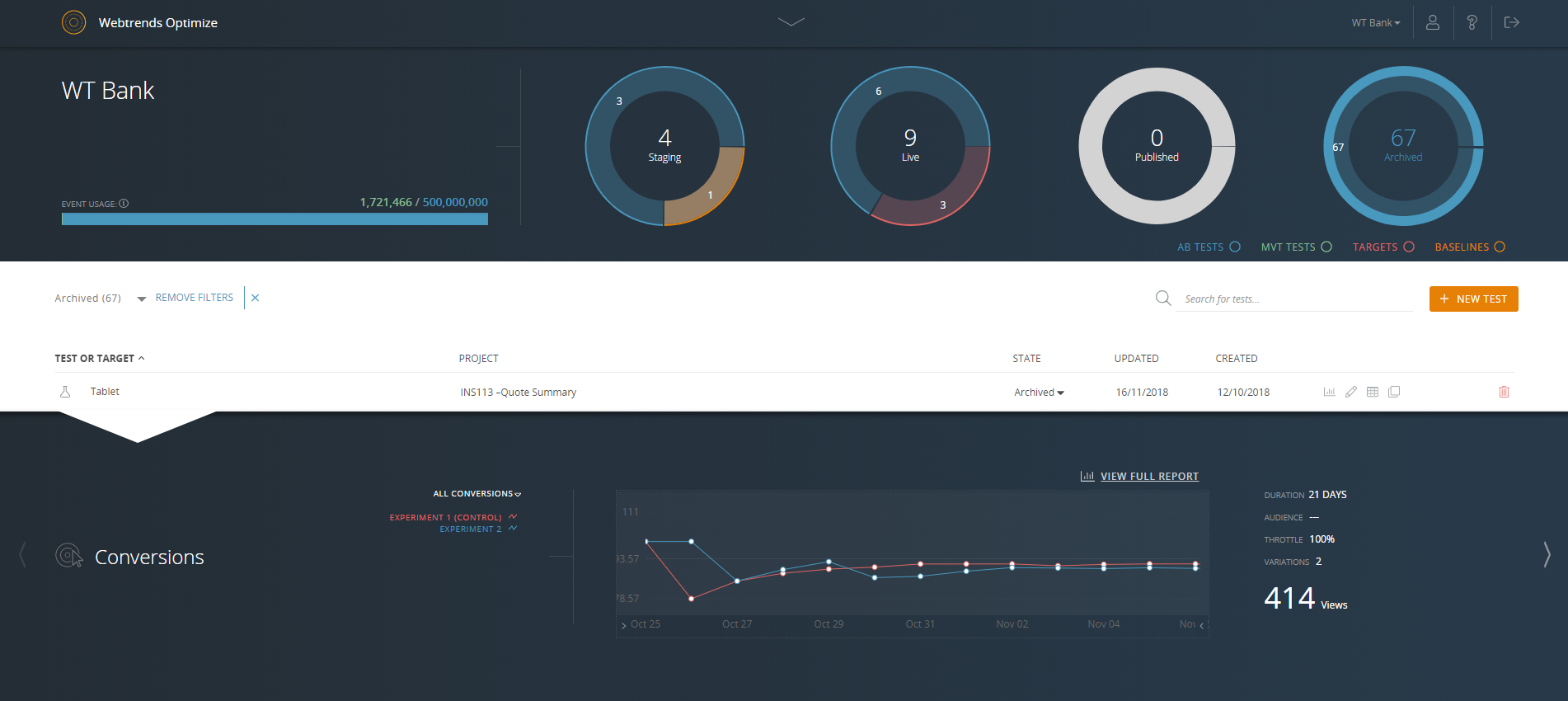Duplicate the Tablet test with copy icon
The height and width of the screenshot is (701, 1568).
coord(1394,392)
